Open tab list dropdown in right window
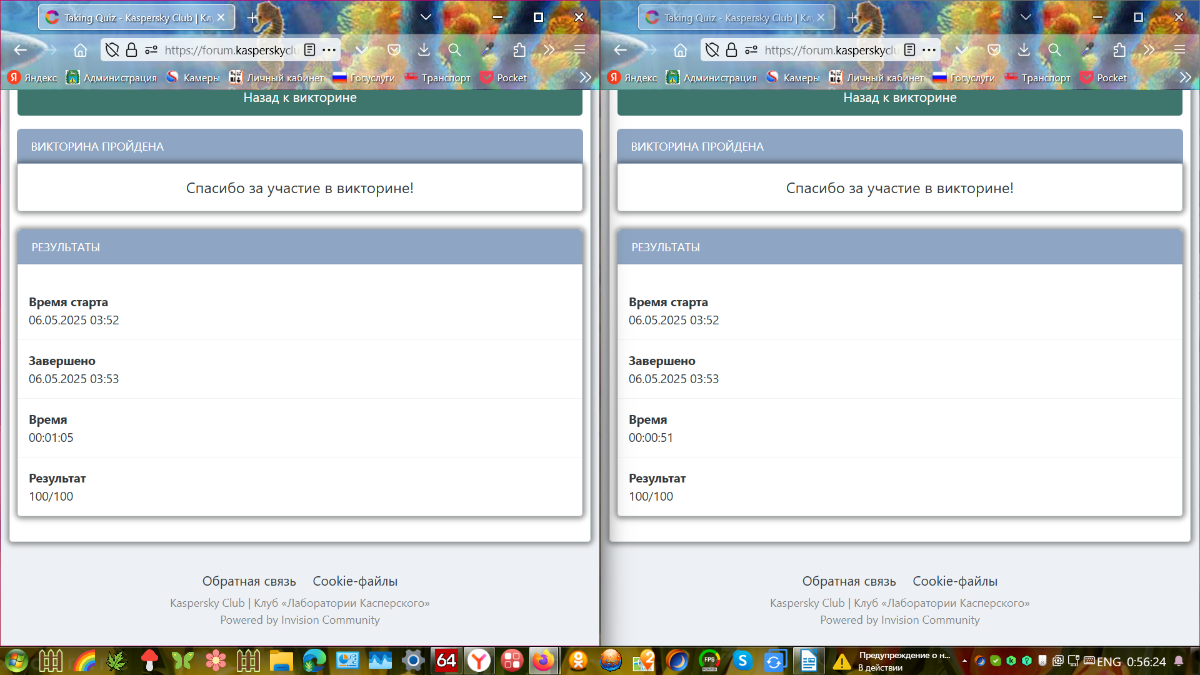The width and height of the screenshot is (1200, 675). pos(1025,17)
